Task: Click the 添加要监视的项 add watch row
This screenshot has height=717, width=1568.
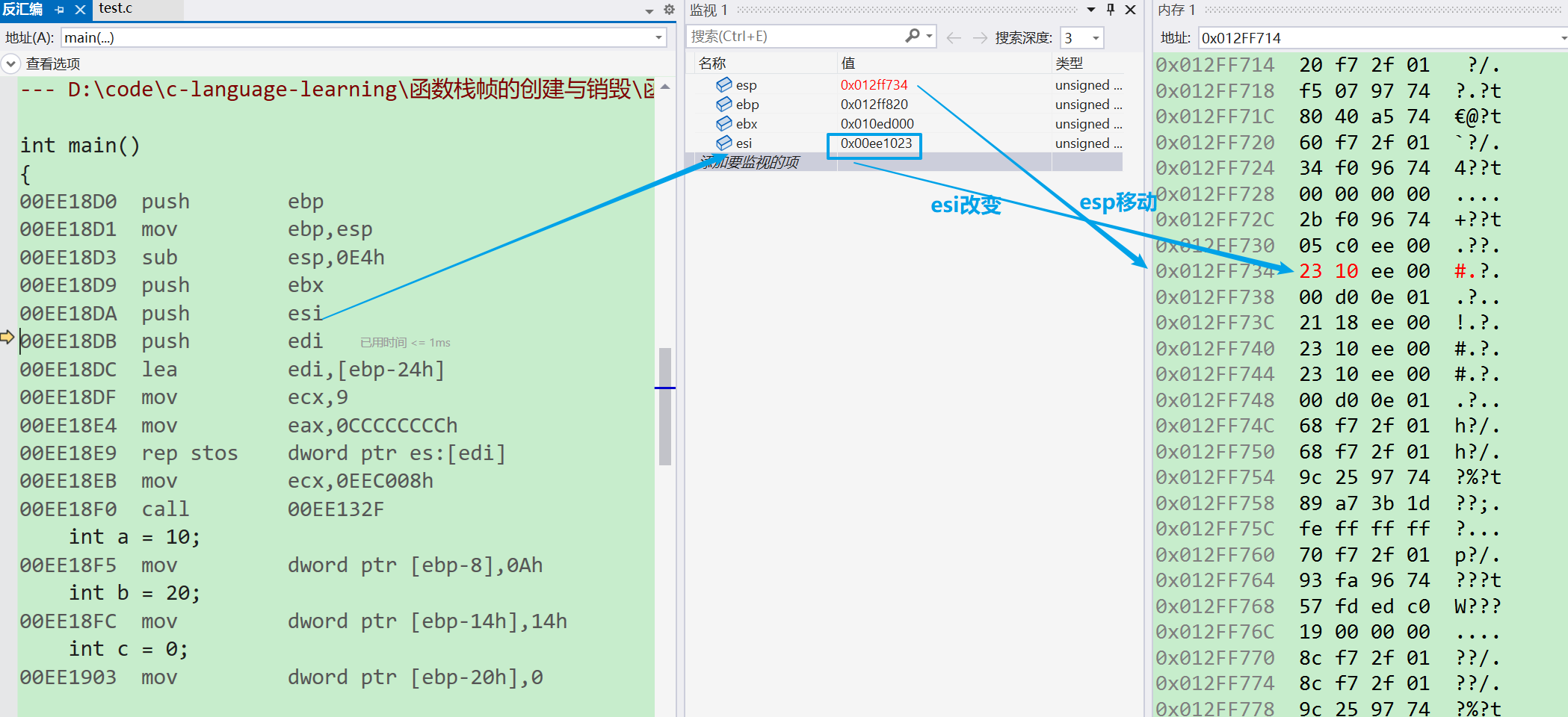Action: 904,162
